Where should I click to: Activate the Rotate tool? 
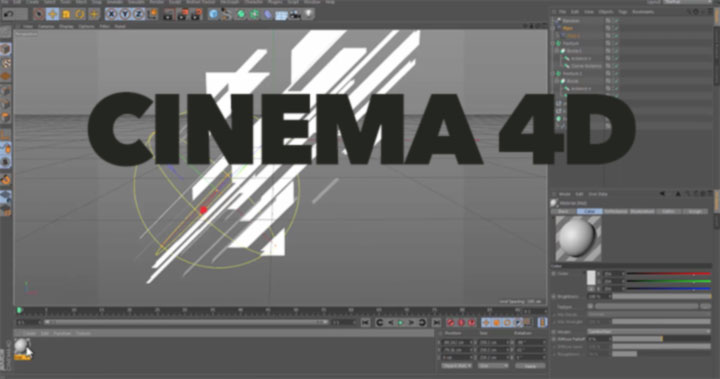(80, 14)
